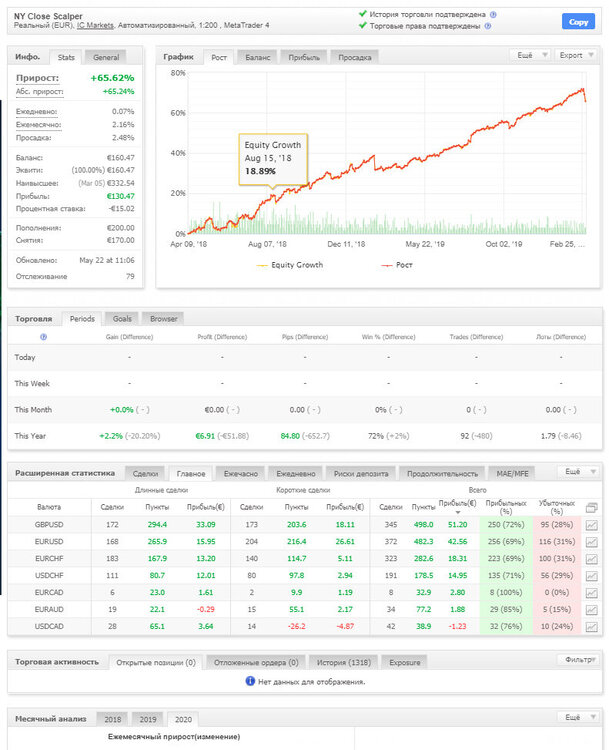Viewport: 609px width, 750px height.
Task: Open the Browser tab
Action: (163, 319)
